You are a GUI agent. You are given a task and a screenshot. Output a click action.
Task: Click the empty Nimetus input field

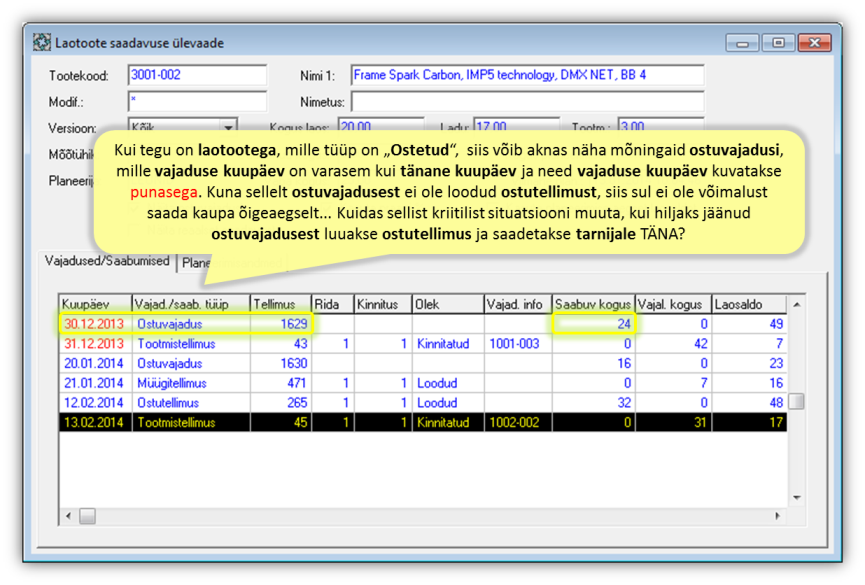click(527, 102)
